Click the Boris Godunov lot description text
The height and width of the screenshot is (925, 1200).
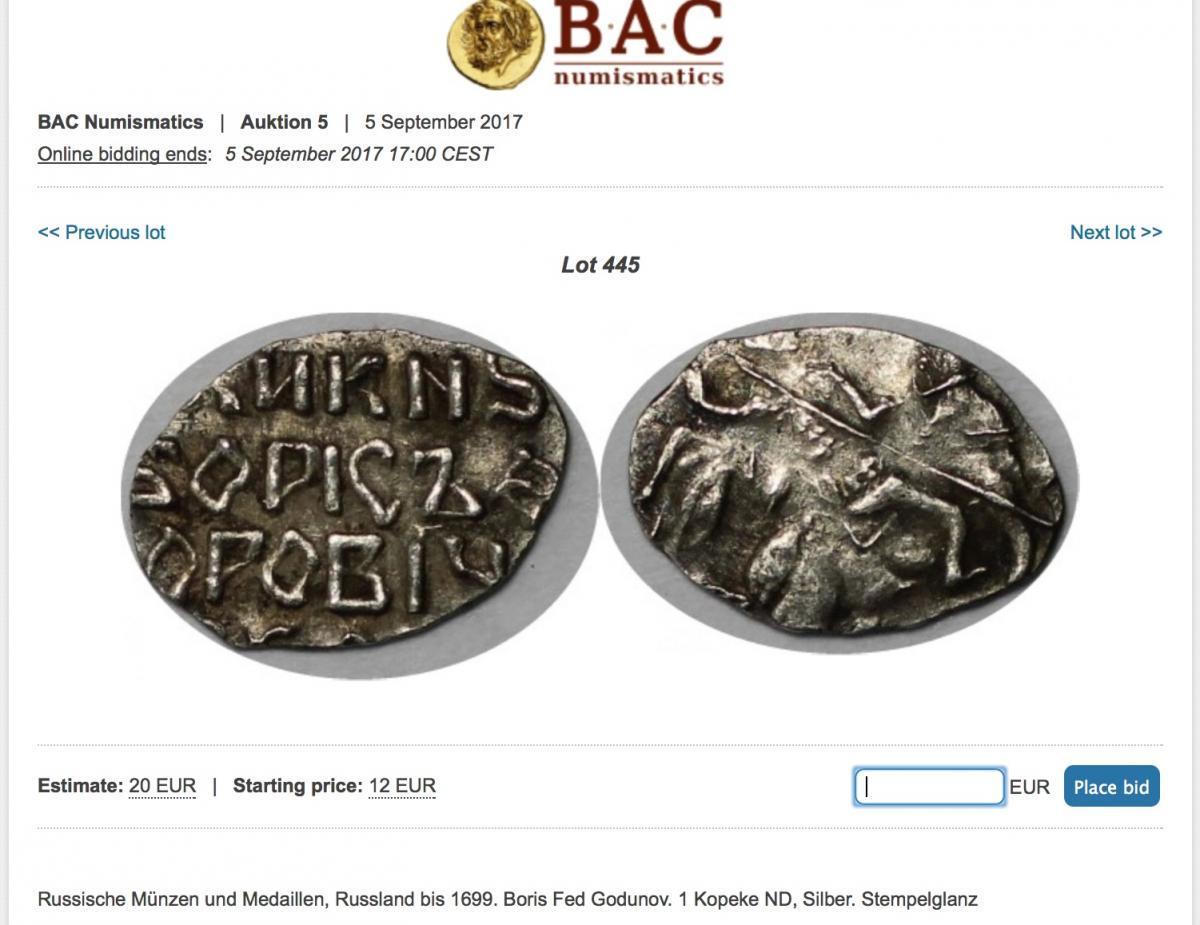click(507, 899)
